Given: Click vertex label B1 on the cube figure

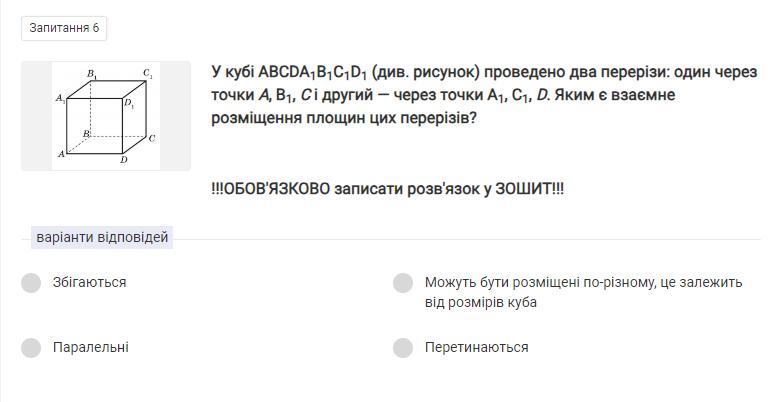Looking at the screenshot, I should (93, 73).
